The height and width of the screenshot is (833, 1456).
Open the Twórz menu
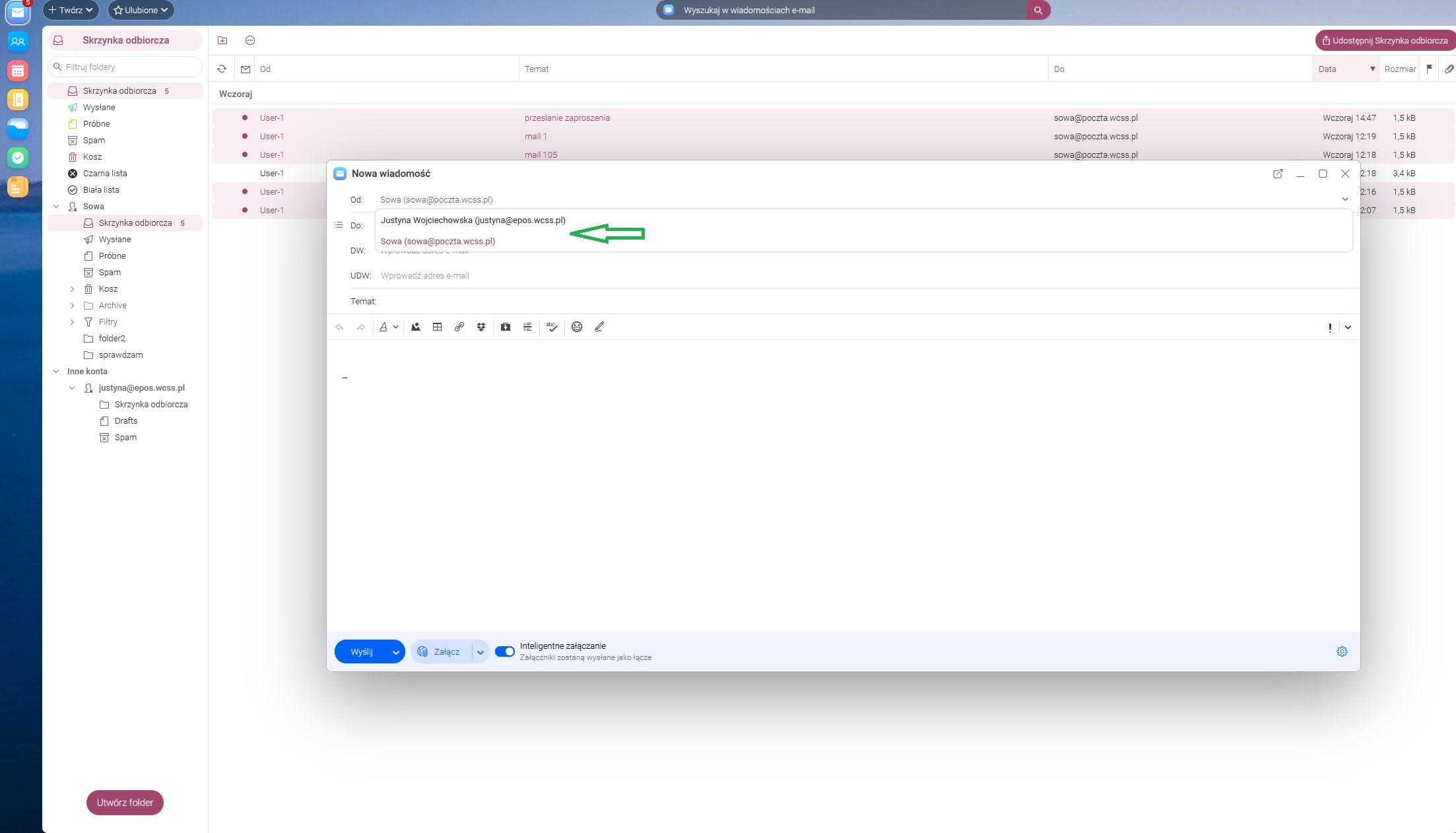tap(71, 10)
